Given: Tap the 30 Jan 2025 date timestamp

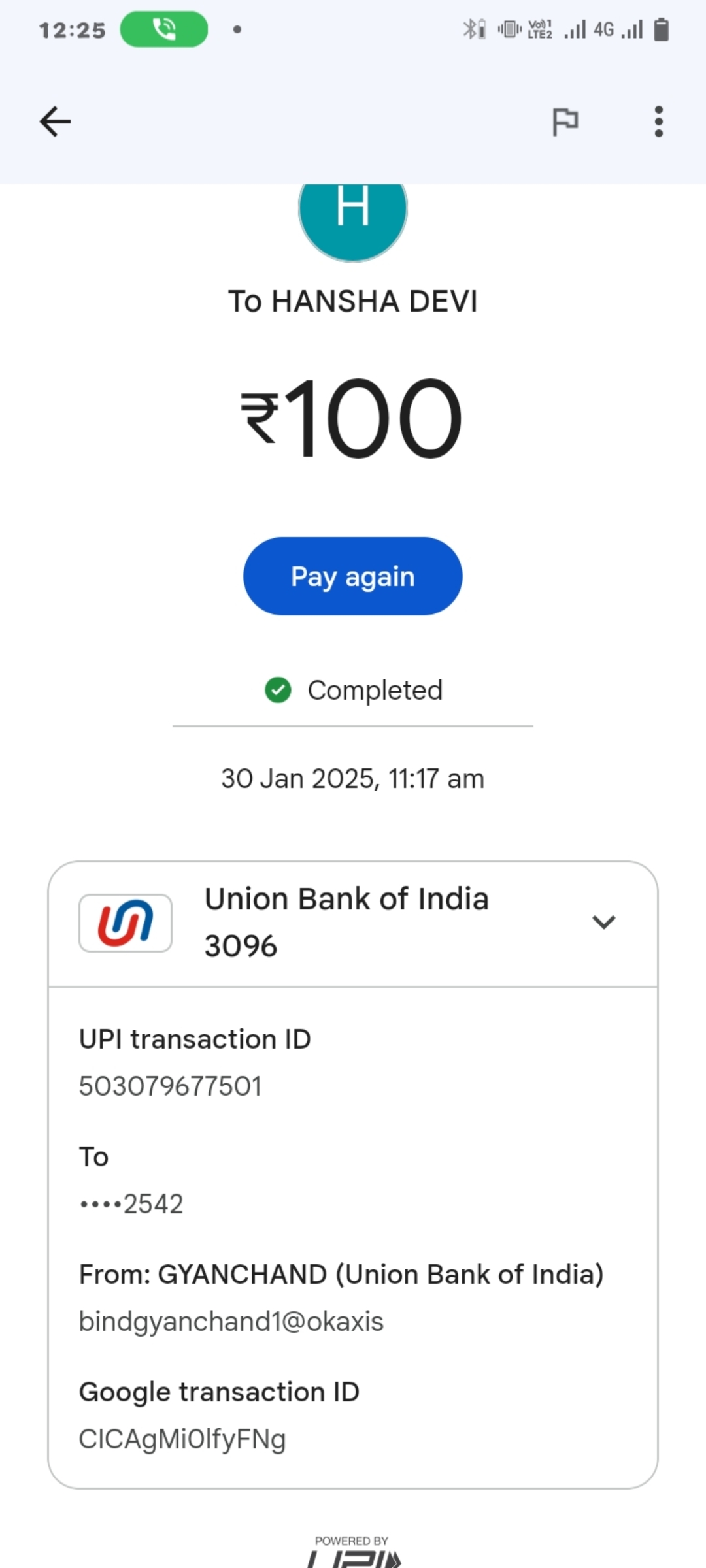Looking at the screenshot, I should pyautogui.click(x=353, y=779).
